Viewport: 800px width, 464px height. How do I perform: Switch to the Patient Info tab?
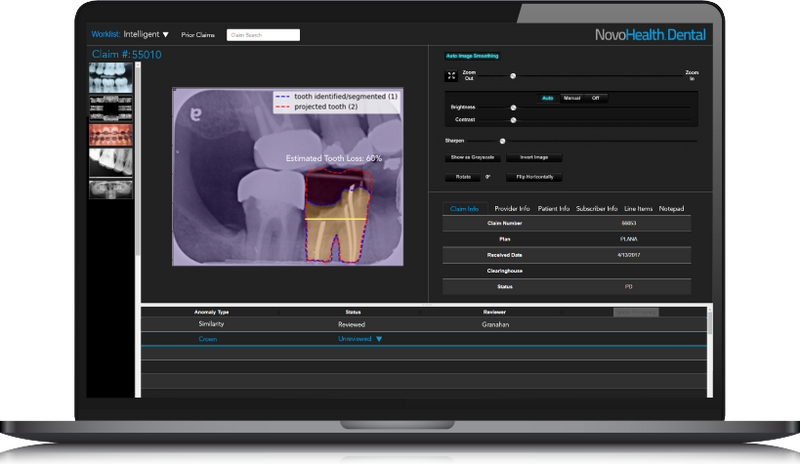[554, 209]
